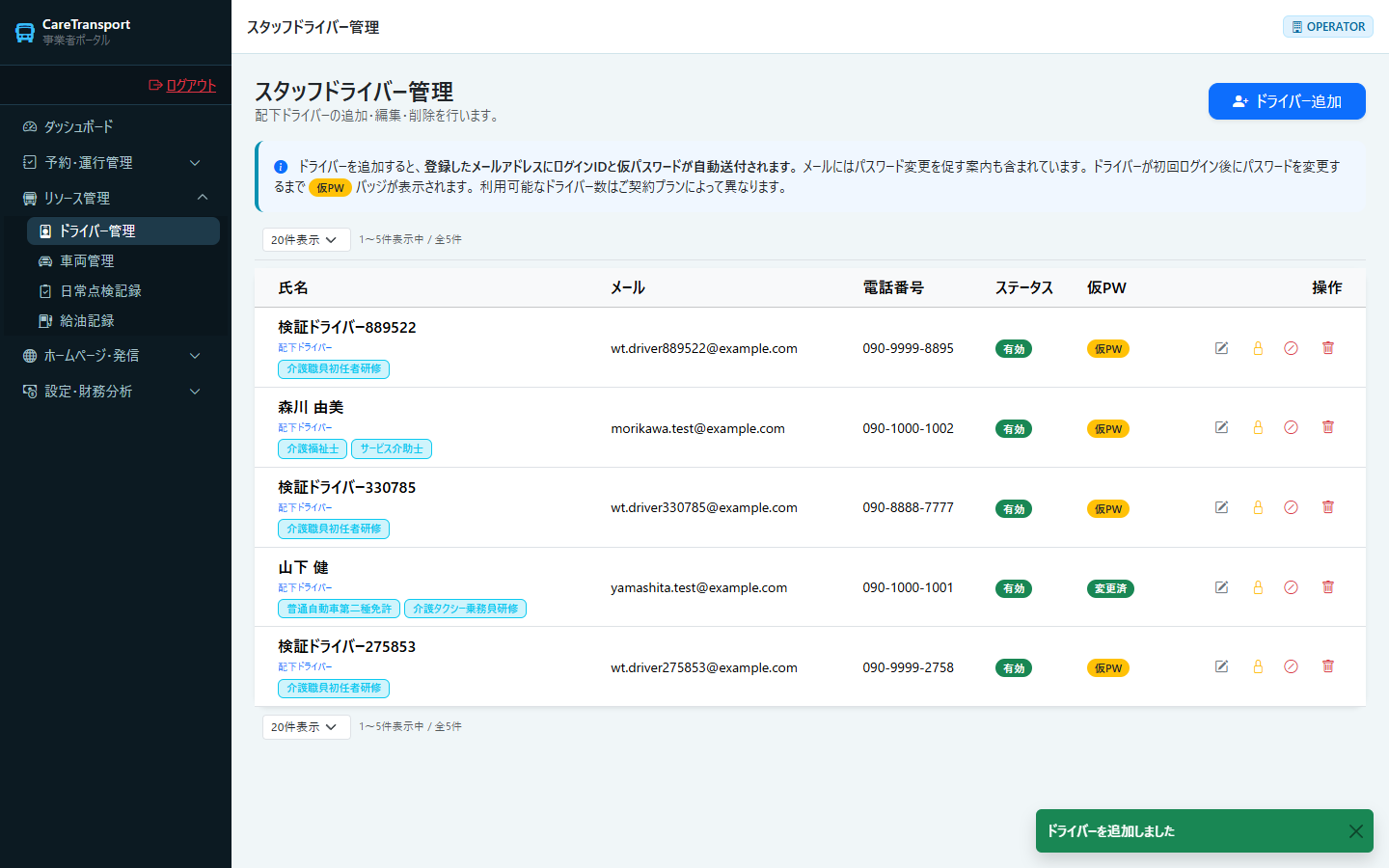
Task: Click the 氏名 column header
Action: (x=293, y=288)
